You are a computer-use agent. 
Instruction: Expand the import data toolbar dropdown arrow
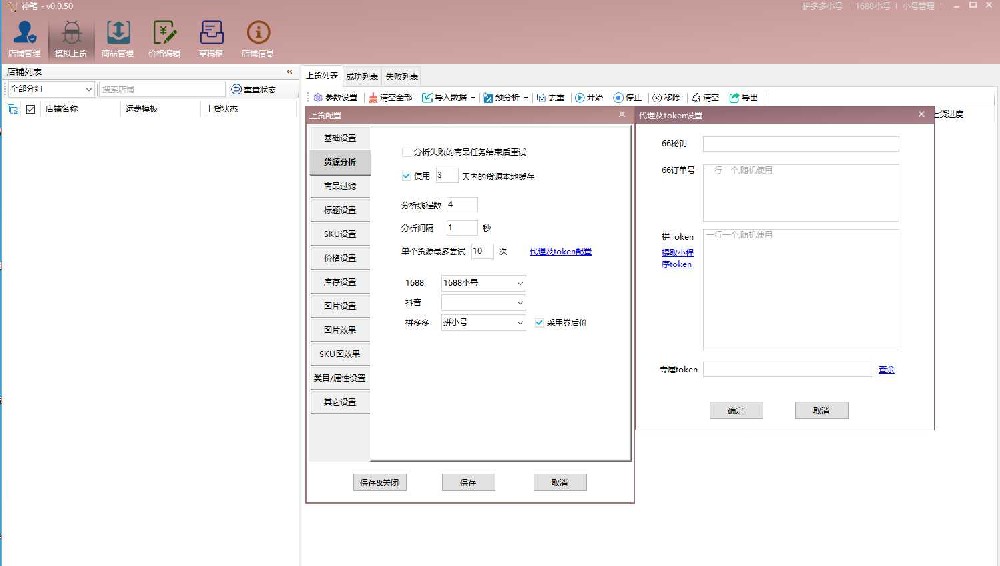point(473,98)
